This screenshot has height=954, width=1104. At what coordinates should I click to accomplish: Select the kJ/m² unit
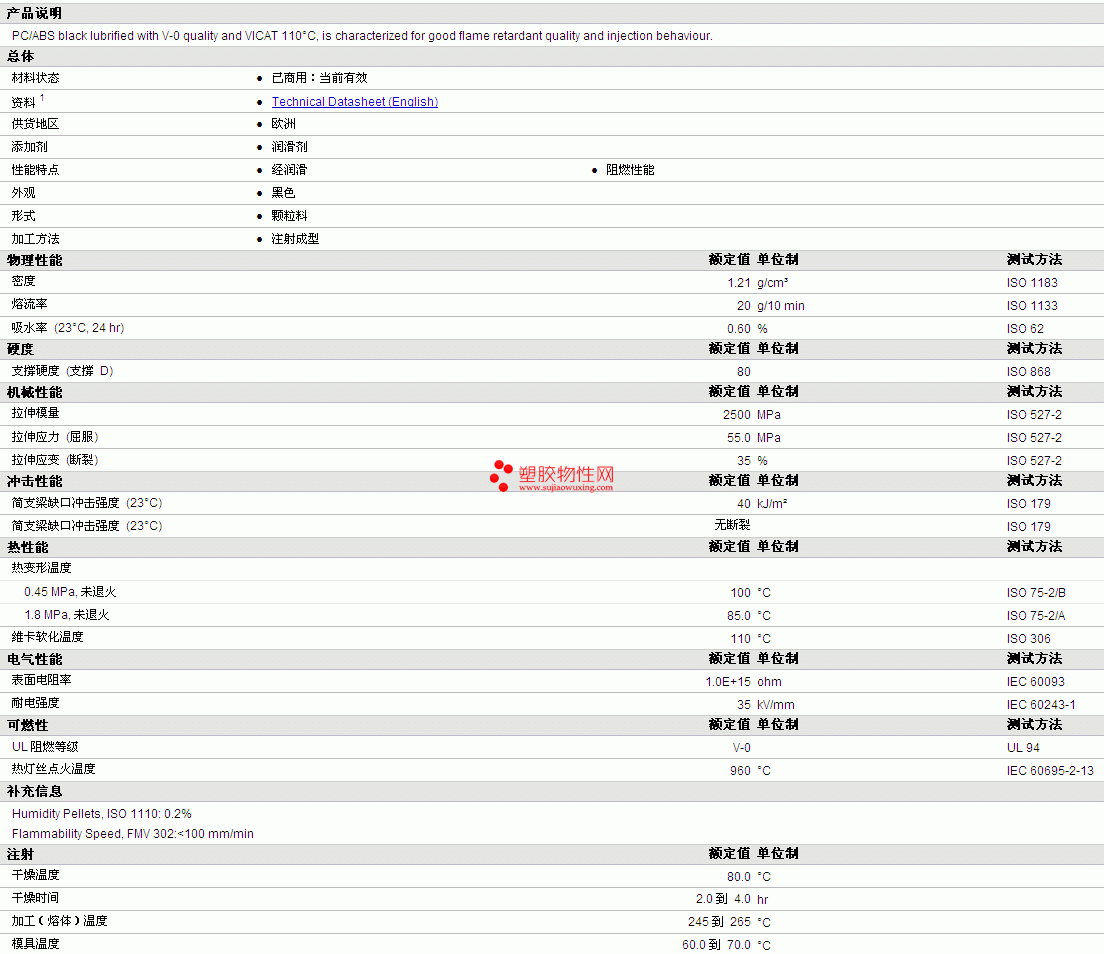pos(772,504)
